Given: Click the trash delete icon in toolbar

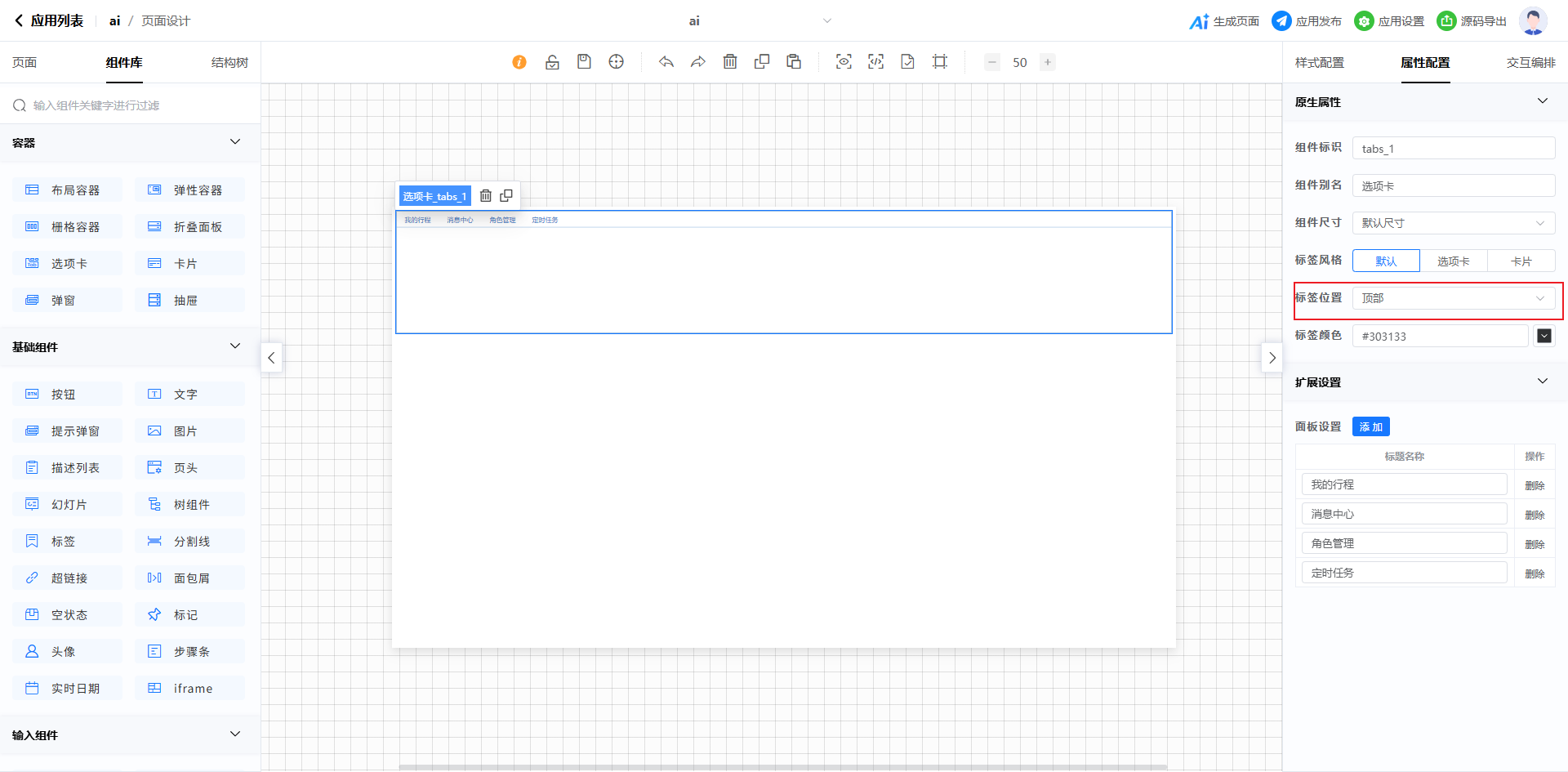Looking at the screenshot, I should [730, 62].
